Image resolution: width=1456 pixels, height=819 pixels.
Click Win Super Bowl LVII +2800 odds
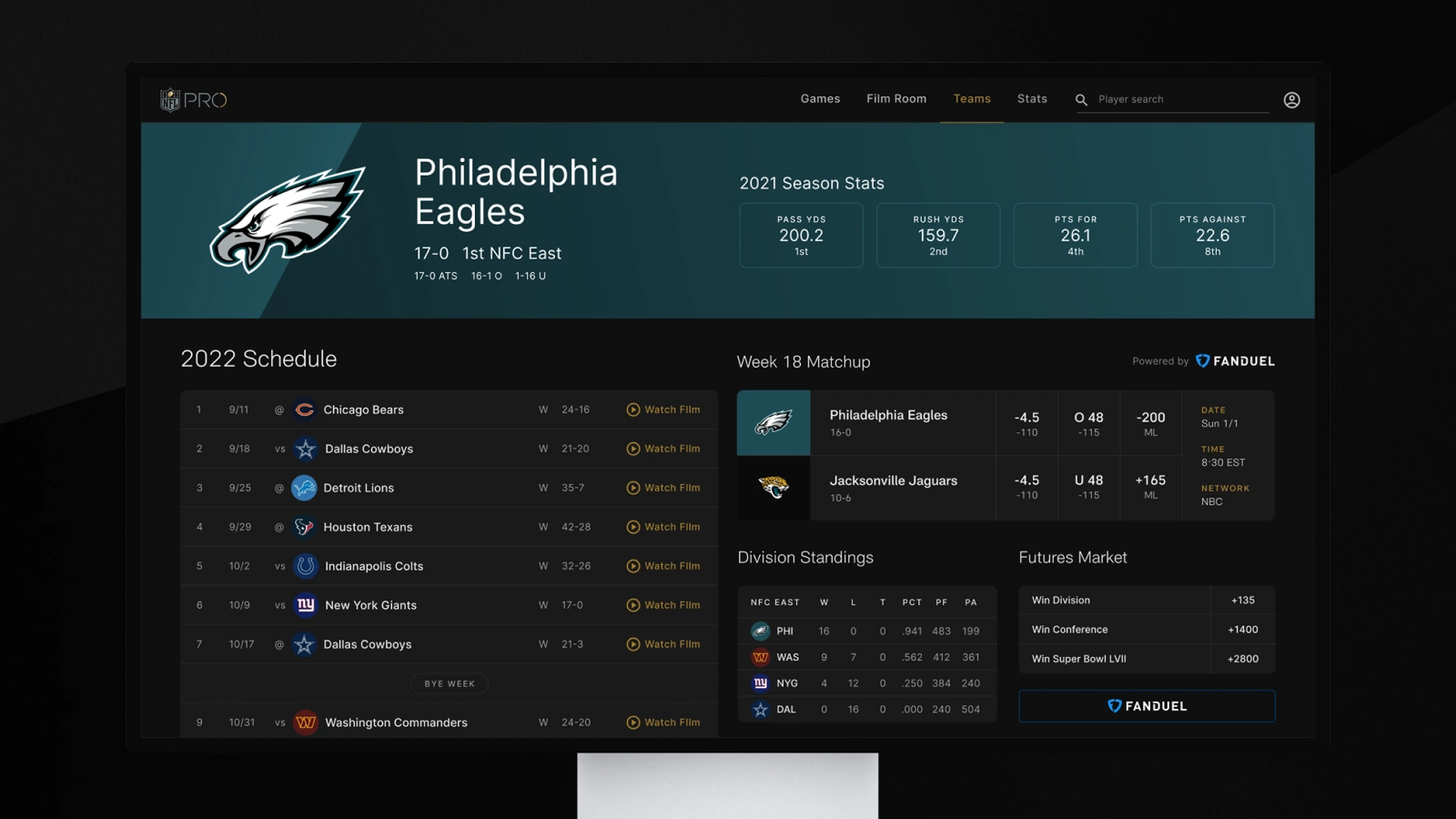point(1243,659)
